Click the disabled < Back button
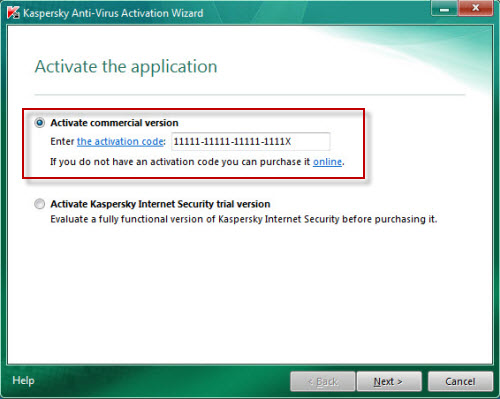500x399 pixels. tap(322, 381)
